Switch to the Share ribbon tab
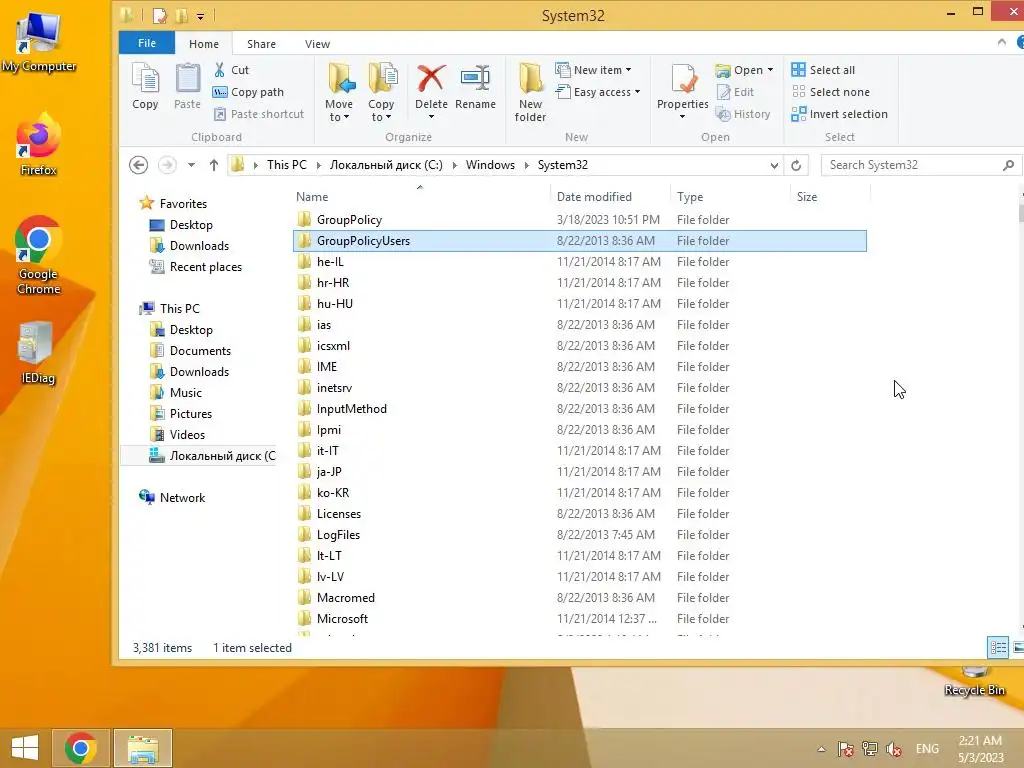The width and height of the screenshot is (1024, 768). pyautogui.click(x=261, y=44)
